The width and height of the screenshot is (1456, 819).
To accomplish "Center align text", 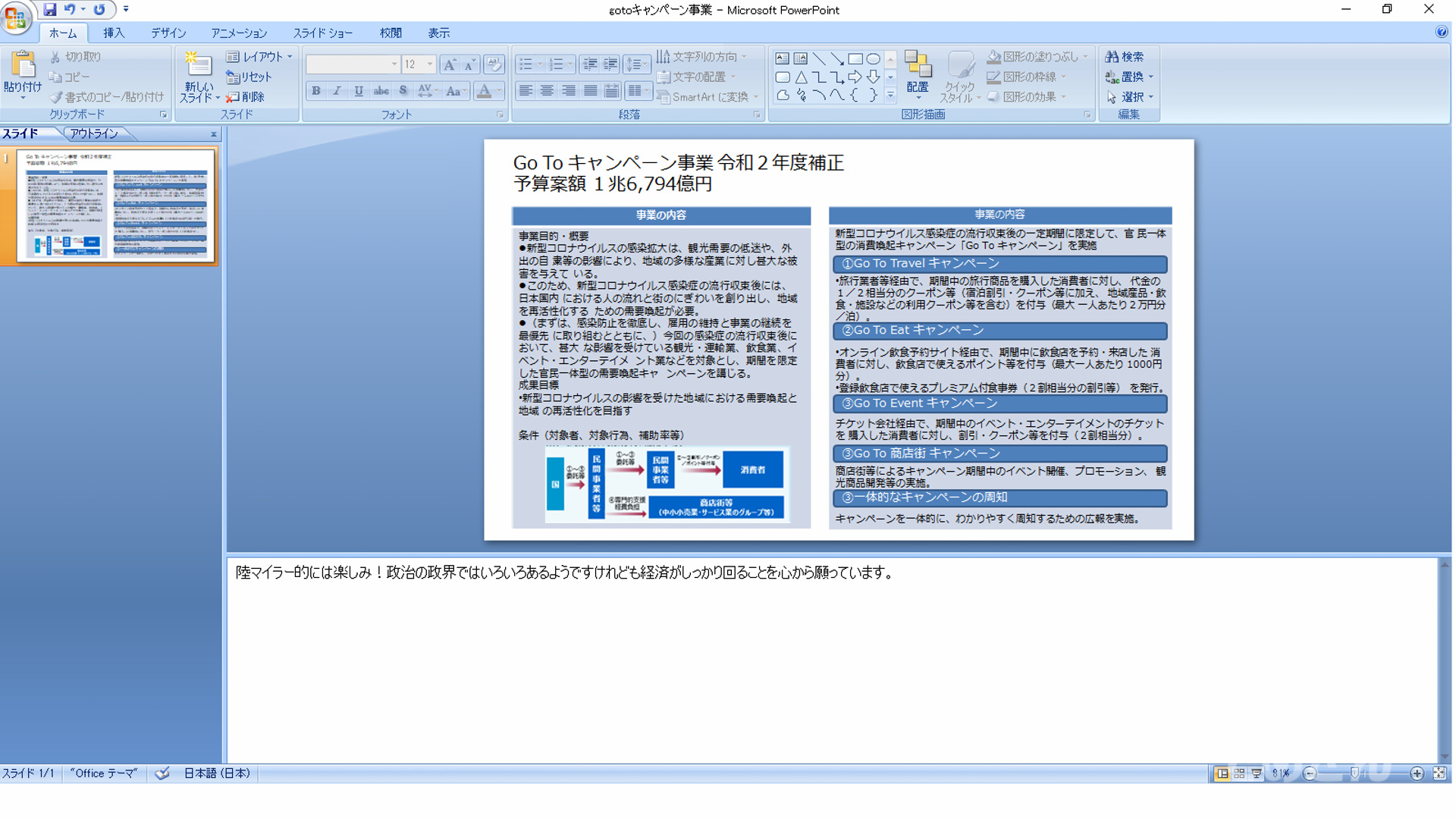I will [547, 91].
